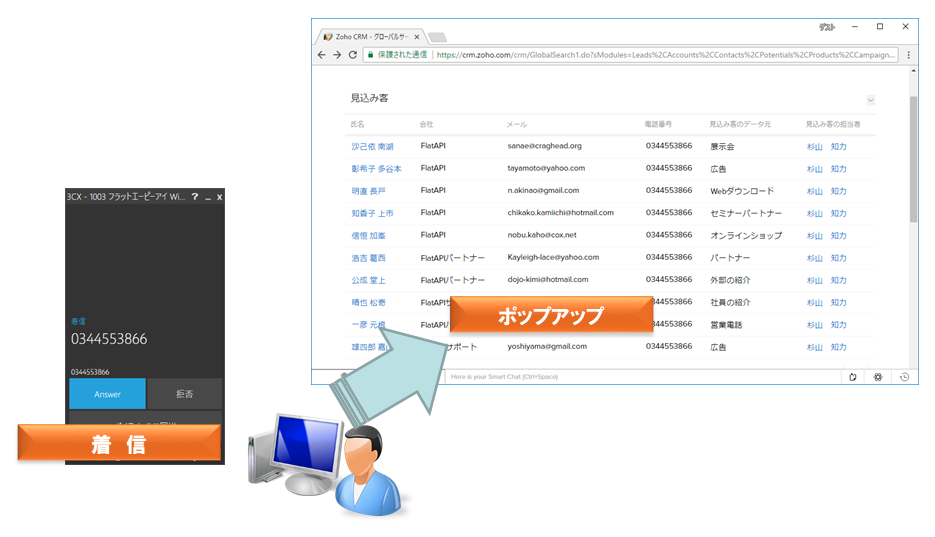Click email chikako.kamiichi@hotmail.com
The image size is (935, 537).
pyautogui.click(x=561, y=212)
